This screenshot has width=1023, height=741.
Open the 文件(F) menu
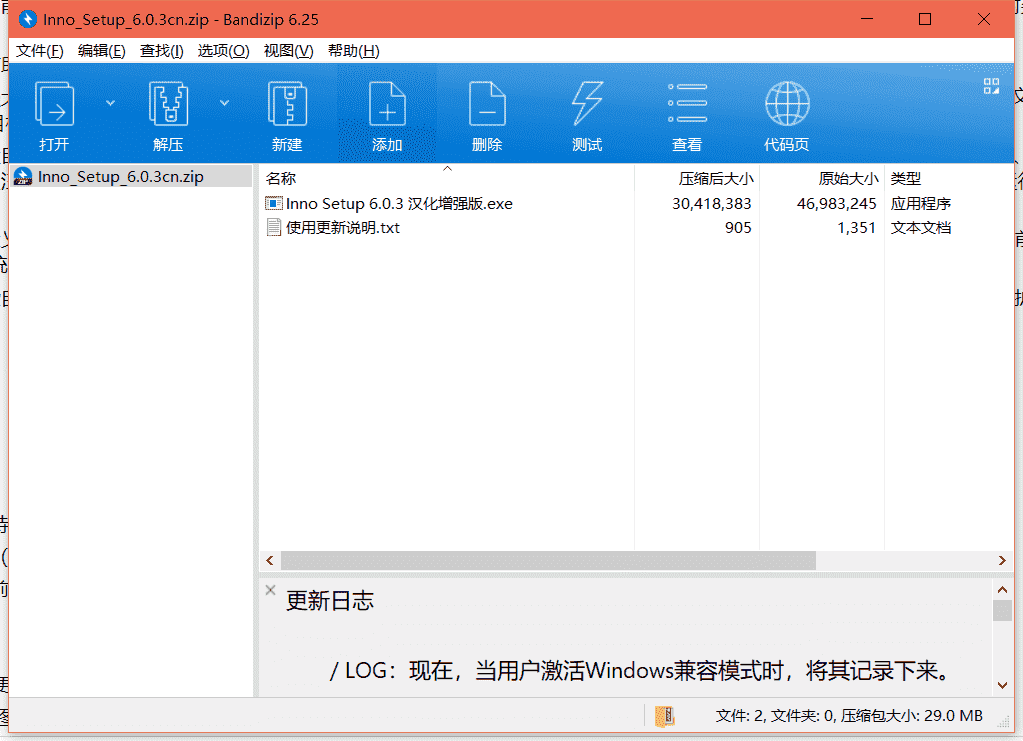[40, 51]
